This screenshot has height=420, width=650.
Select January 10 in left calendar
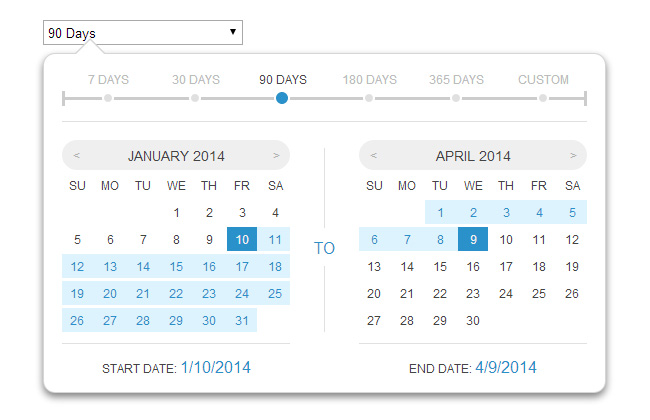tap(242, 240)
